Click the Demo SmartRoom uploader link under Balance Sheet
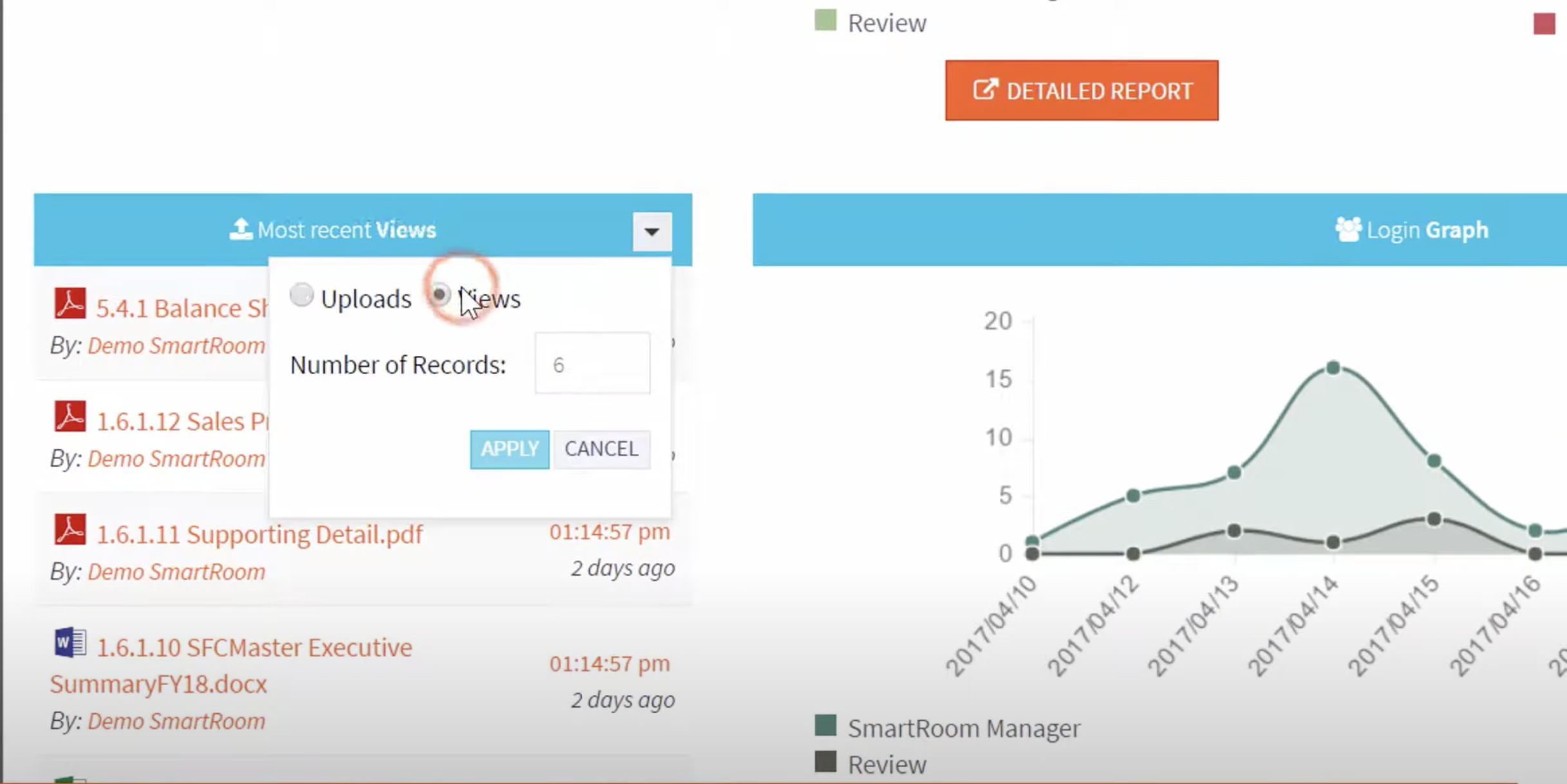 click(x=175, y=346)
